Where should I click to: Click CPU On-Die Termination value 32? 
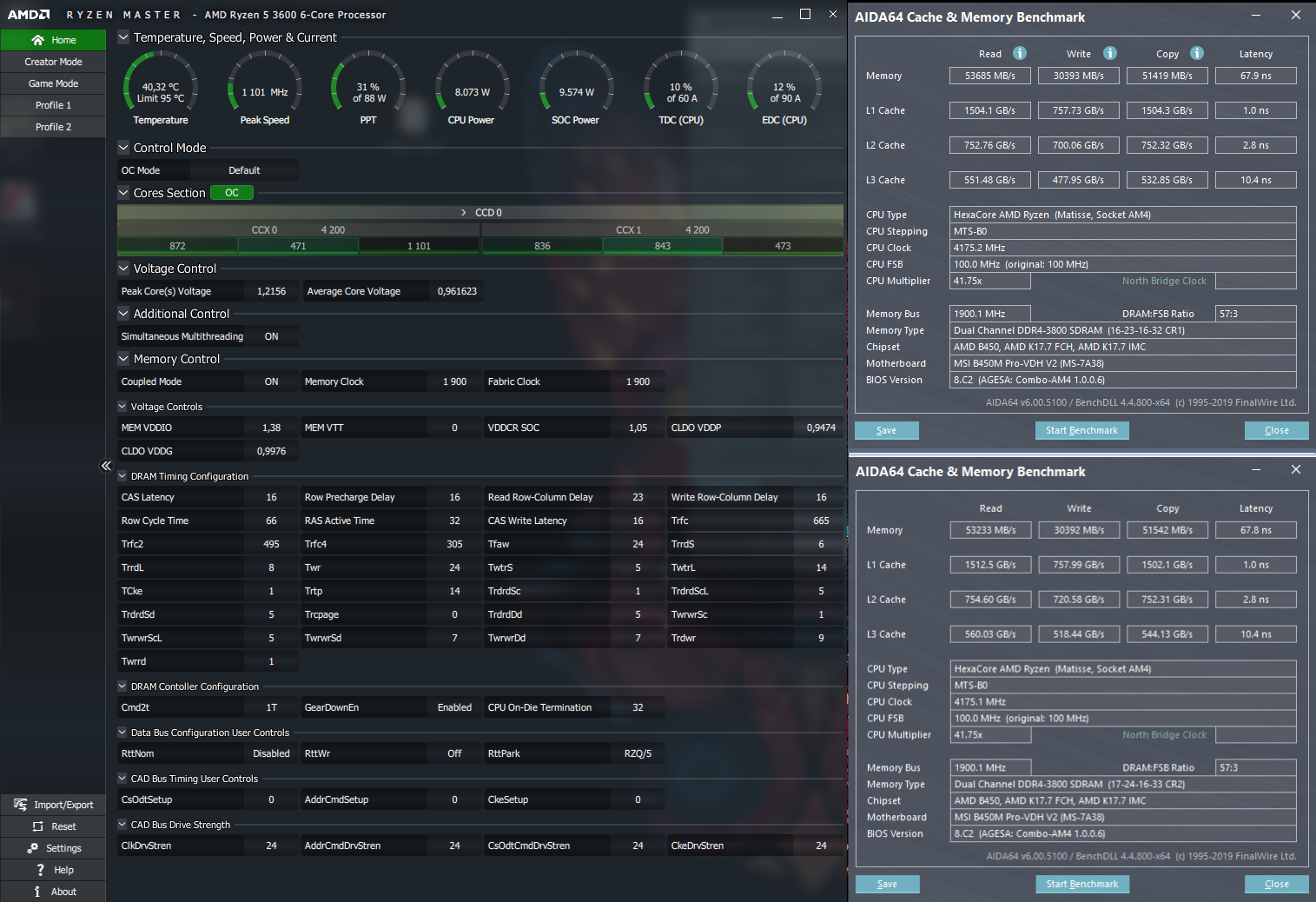point(638,707)
